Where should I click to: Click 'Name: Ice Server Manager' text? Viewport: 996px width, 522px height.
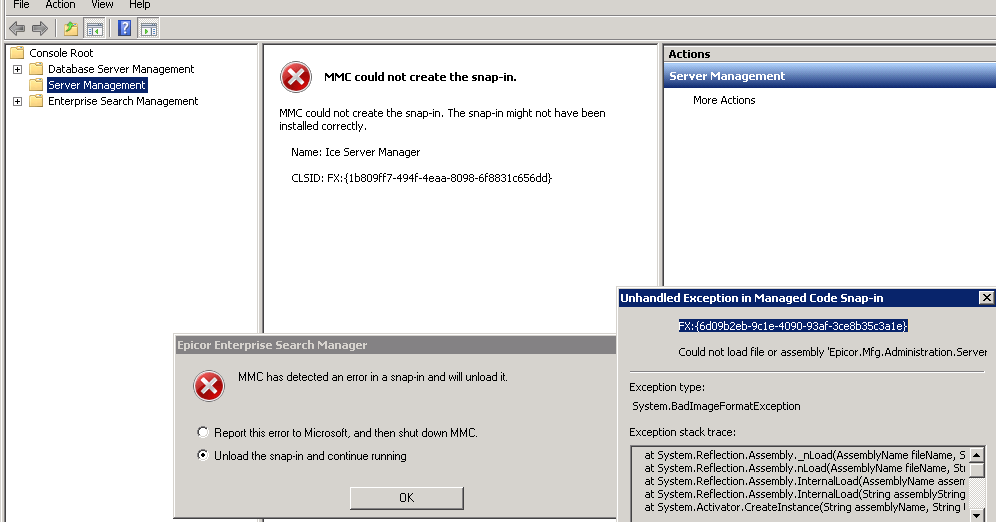pyautogui.click(x=355, y=152)
